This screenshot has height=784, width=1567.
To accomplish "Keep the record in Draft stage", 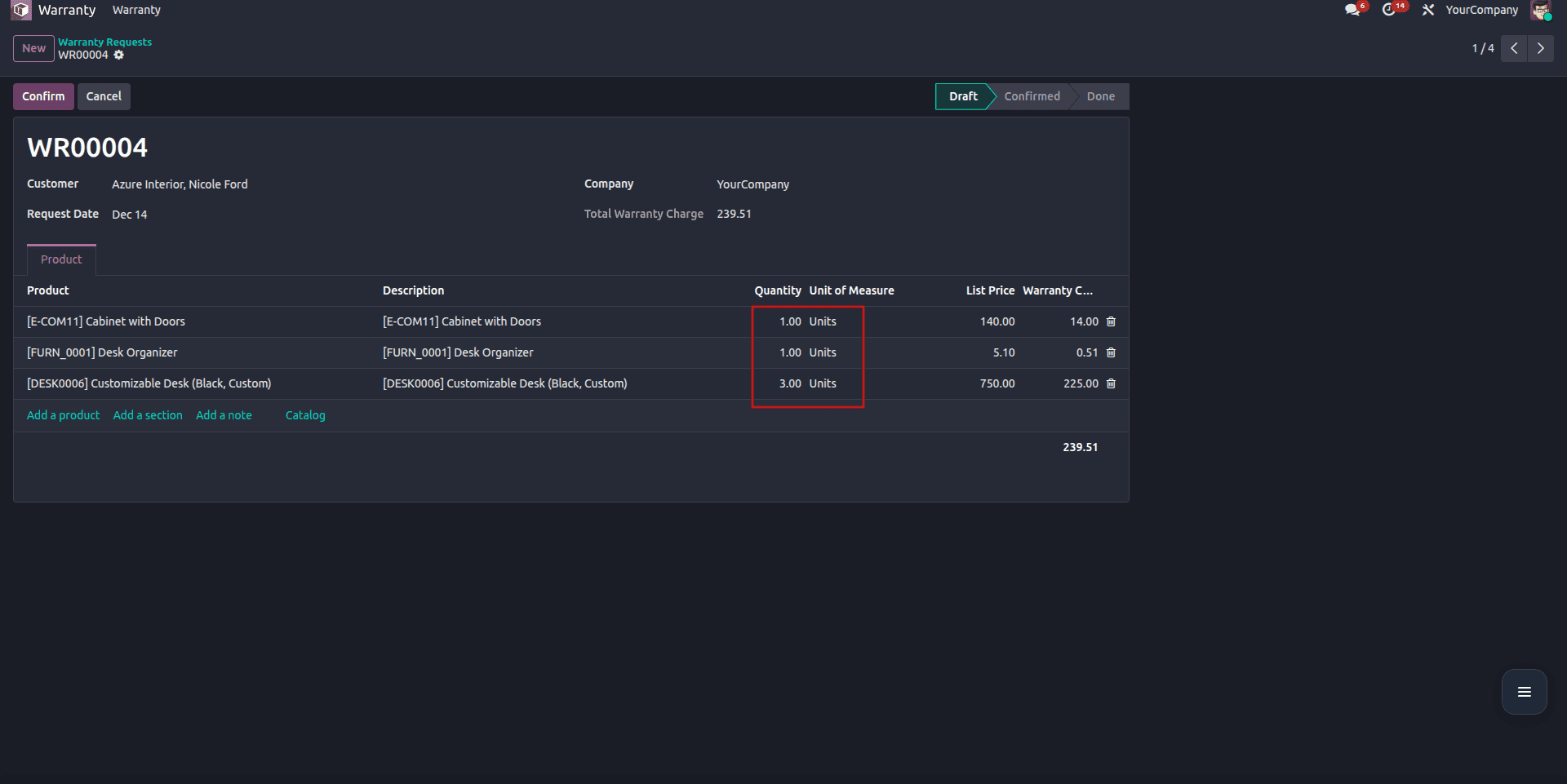I will coord(963,96).
